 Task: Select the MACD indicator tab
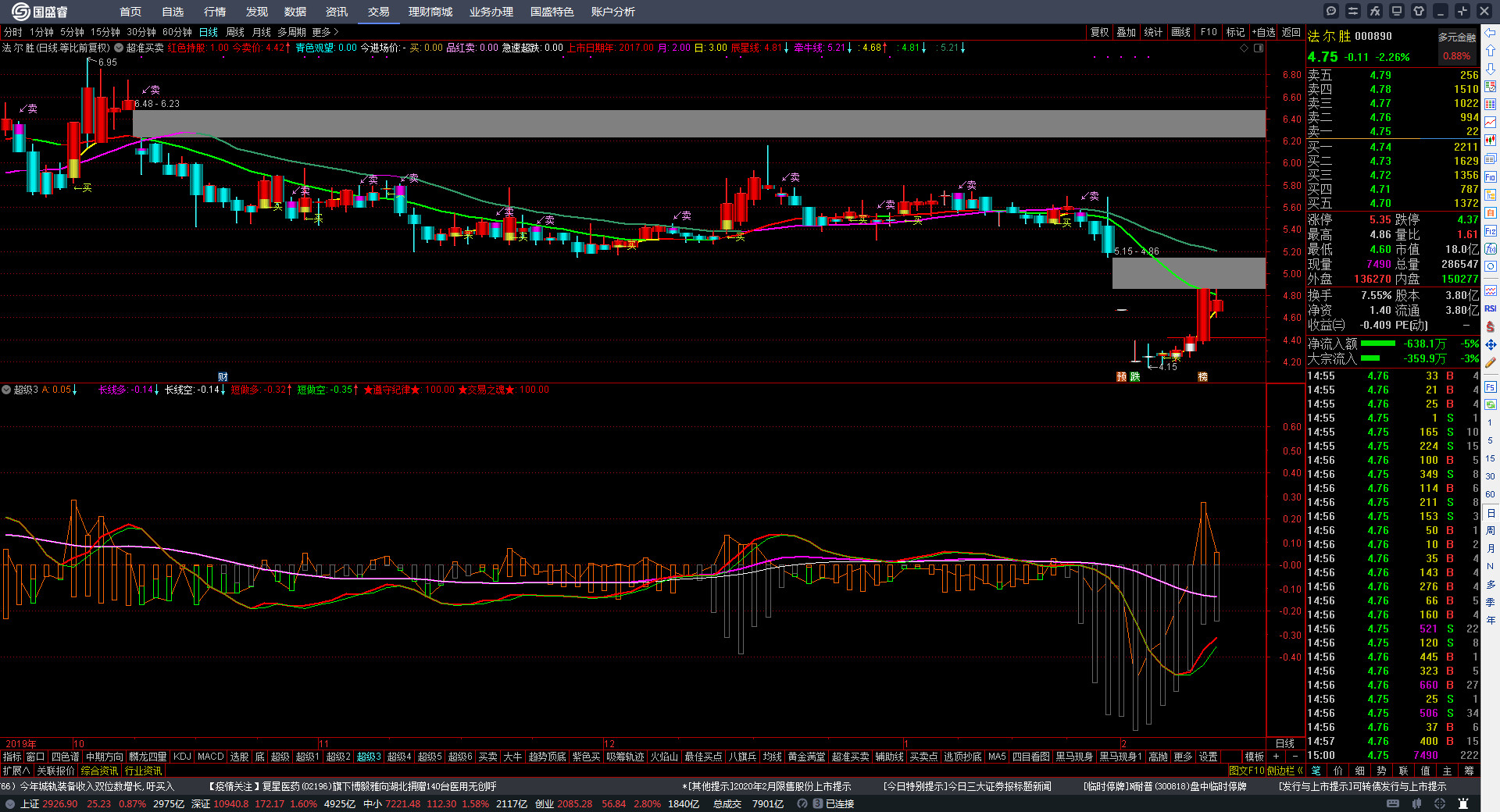tap(210, 757)
